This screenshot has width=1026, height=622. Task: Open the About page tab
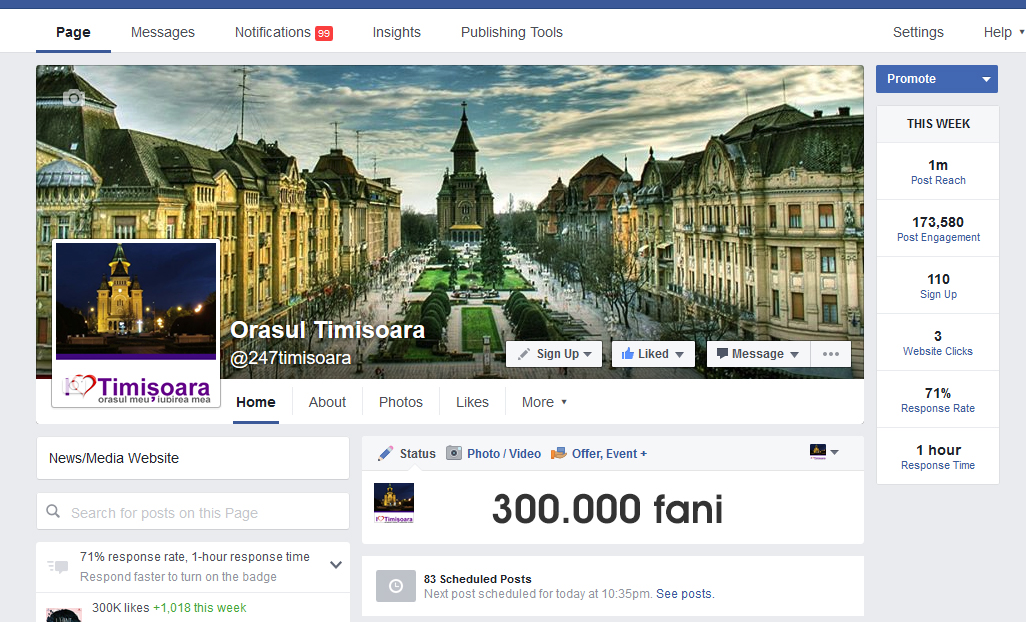click(x=327, y=402)
